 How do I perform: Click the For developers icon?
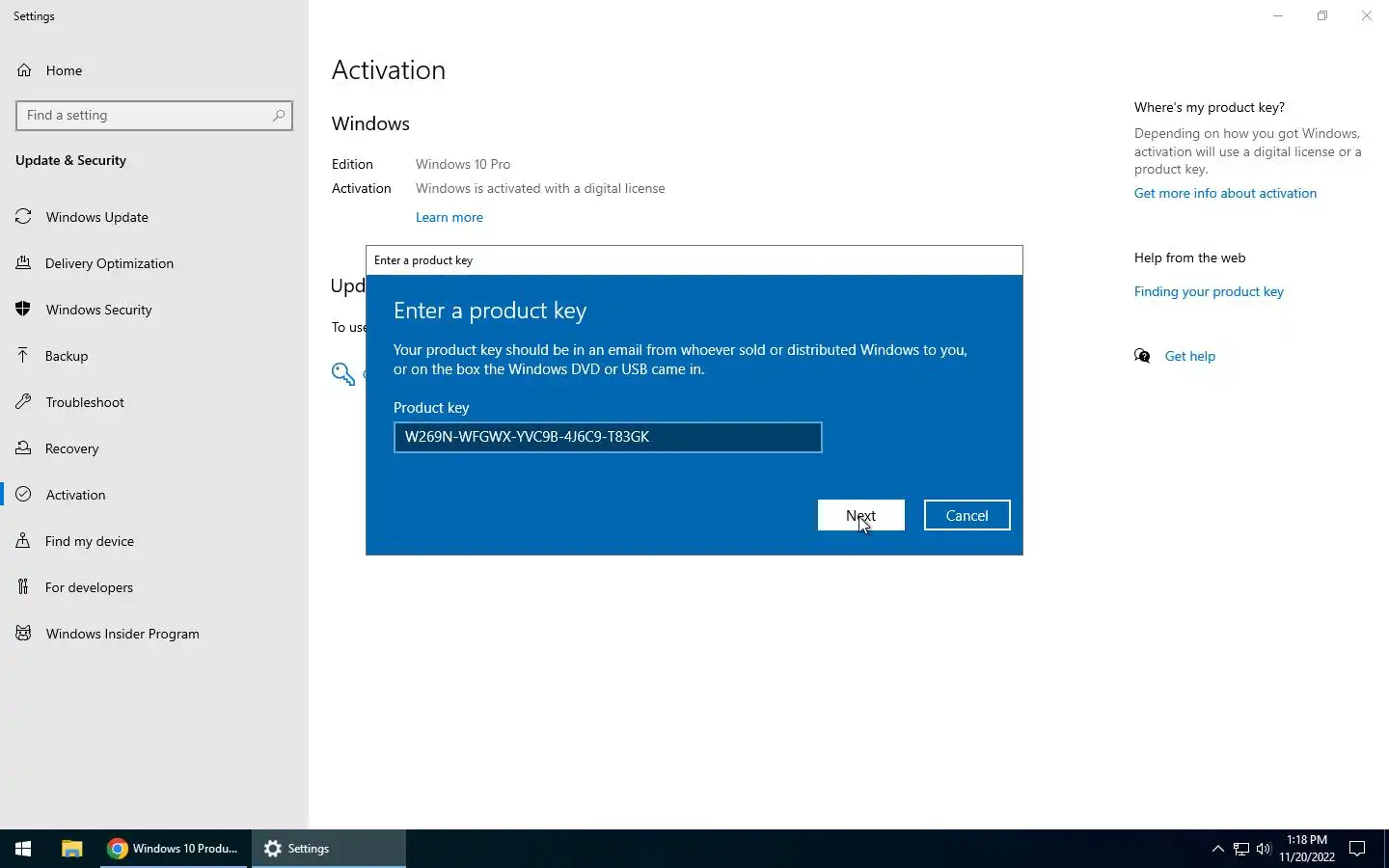click(23, 587)
